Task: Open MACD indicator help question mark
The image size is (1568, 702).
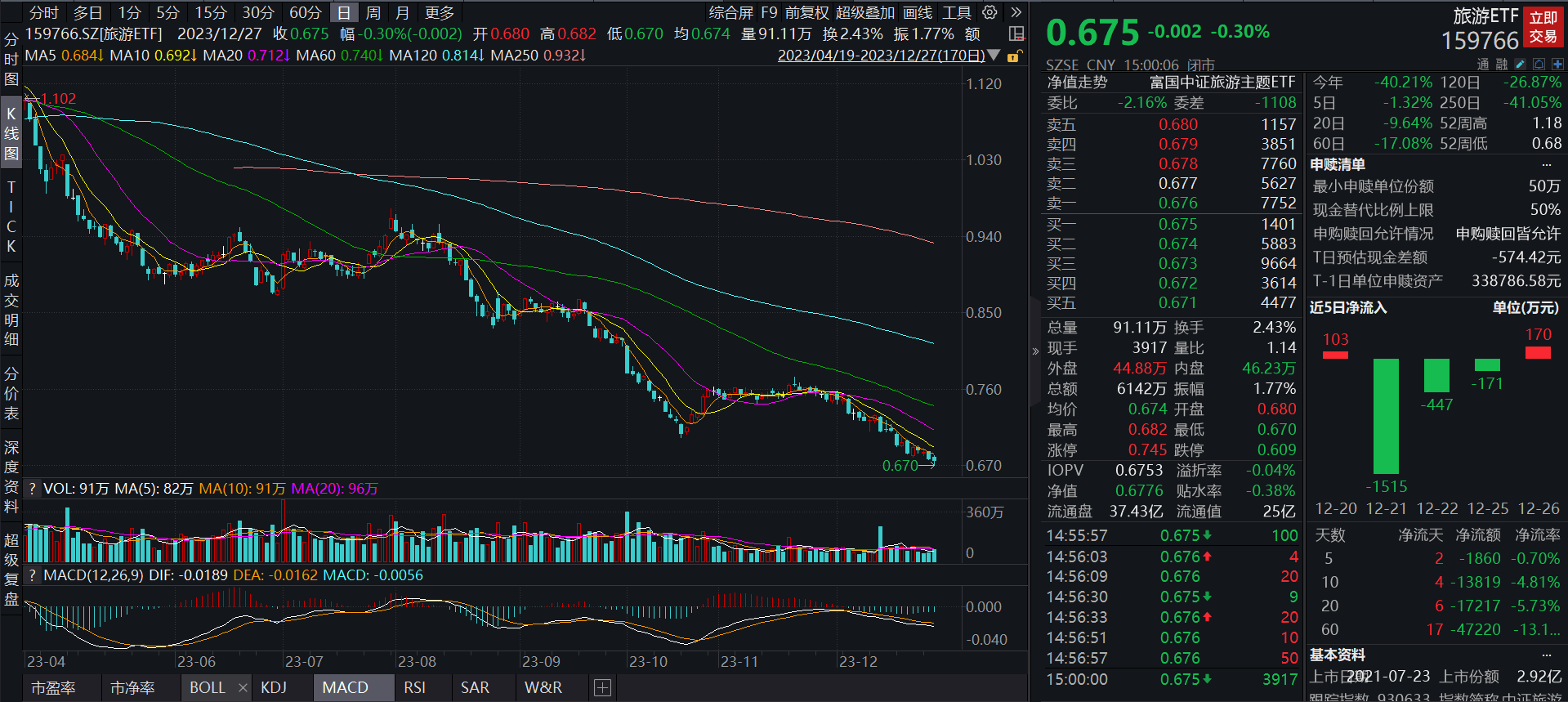Action: click(x=32, y=575)
